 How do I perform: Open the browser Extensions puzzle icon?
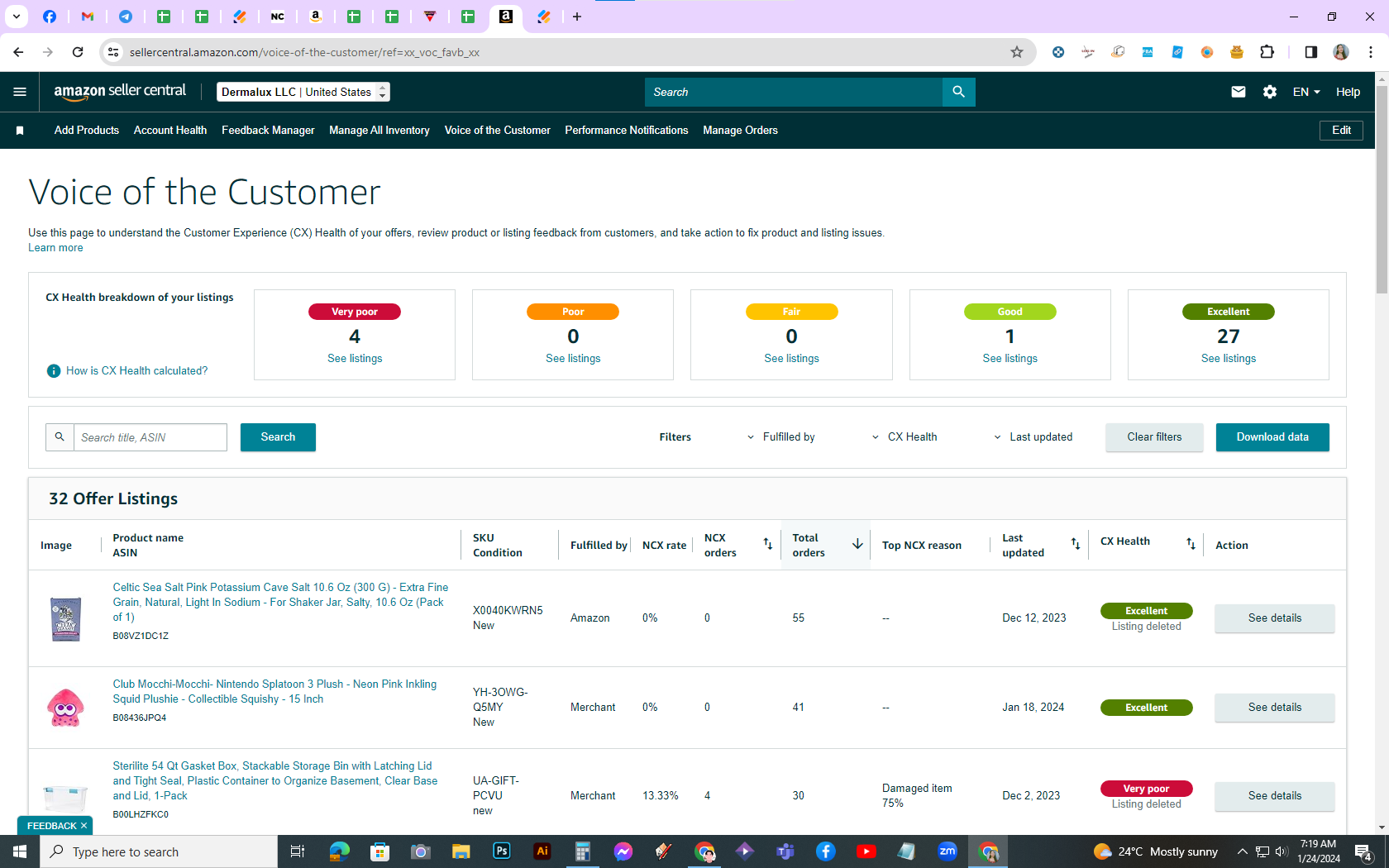coord(1267,52)
